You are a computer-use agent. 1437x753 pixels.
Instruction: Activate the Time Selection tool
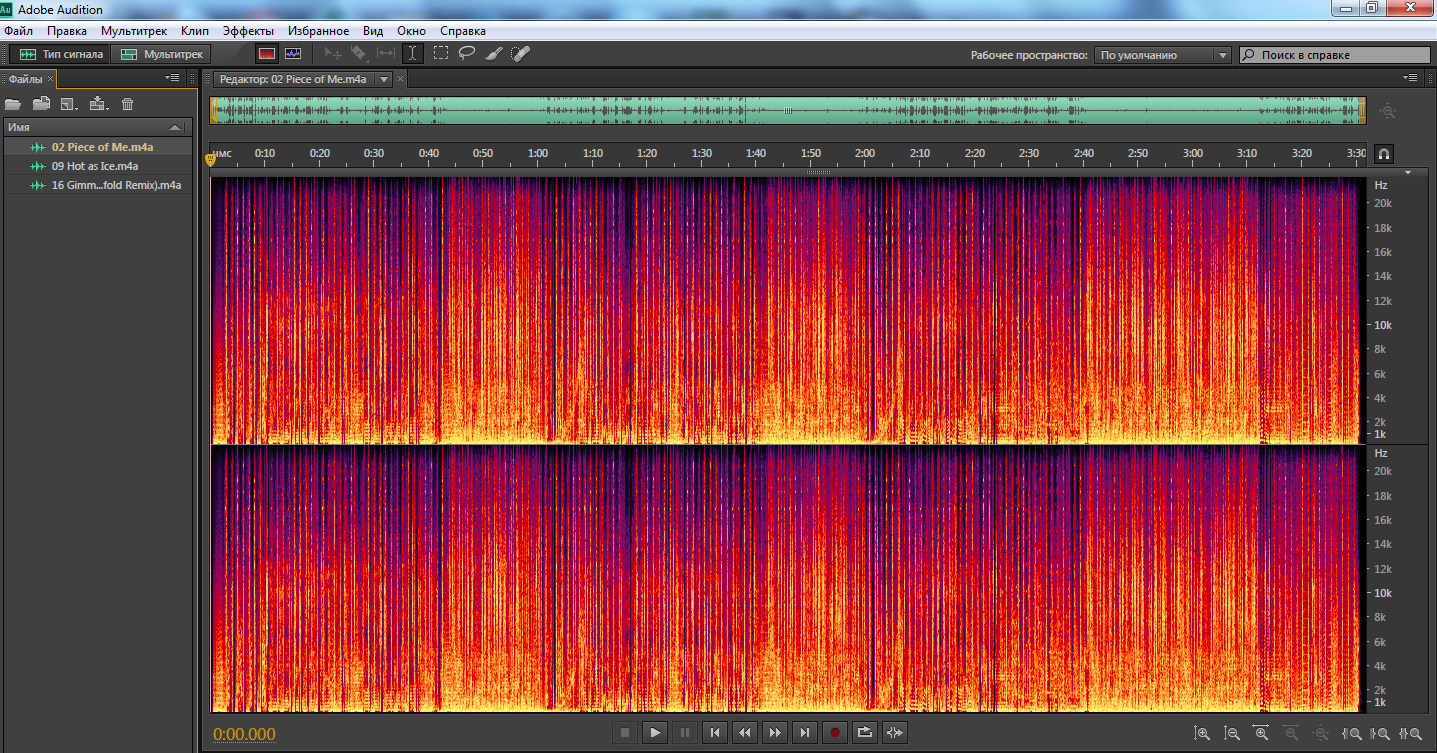[413, 54]
